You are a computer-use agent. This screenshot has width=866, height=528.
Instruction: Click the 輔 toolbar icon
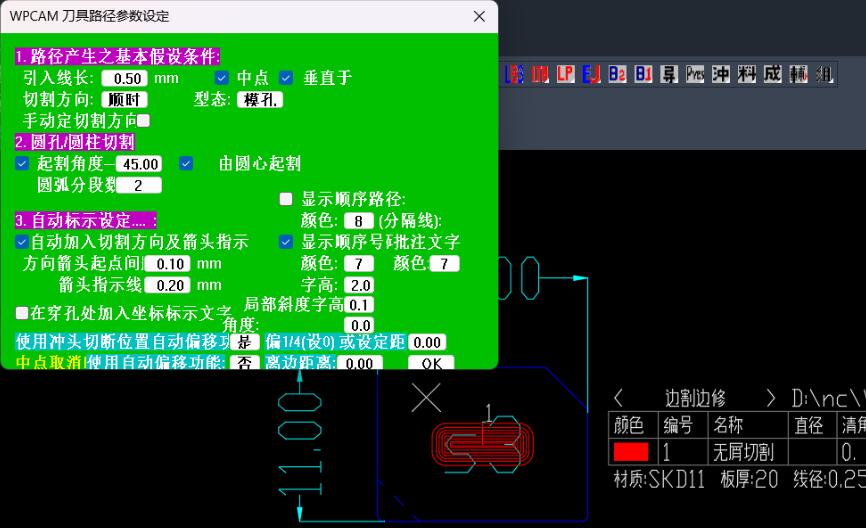[x=799, y=74]
